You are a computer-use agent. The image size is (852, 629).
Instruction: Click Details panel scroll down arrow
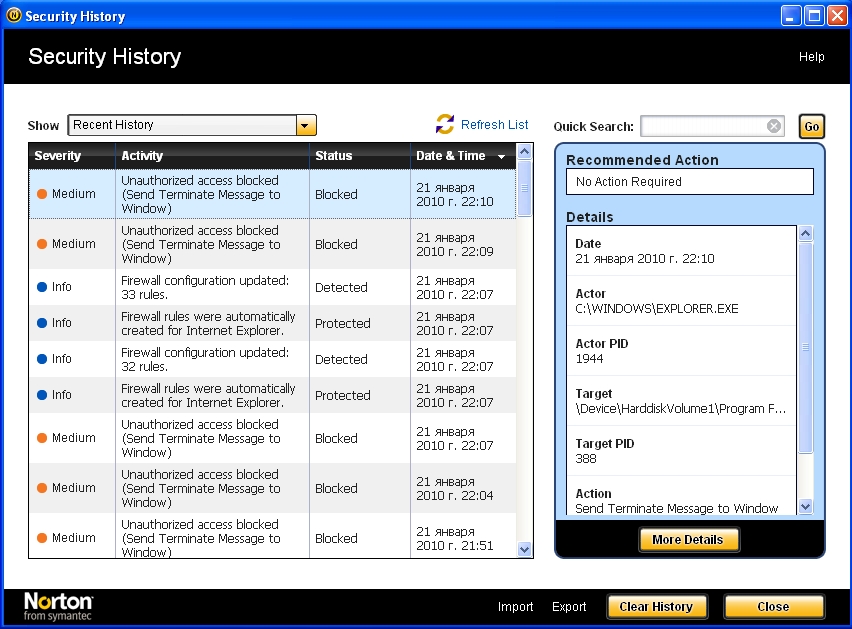coord(805,506)
